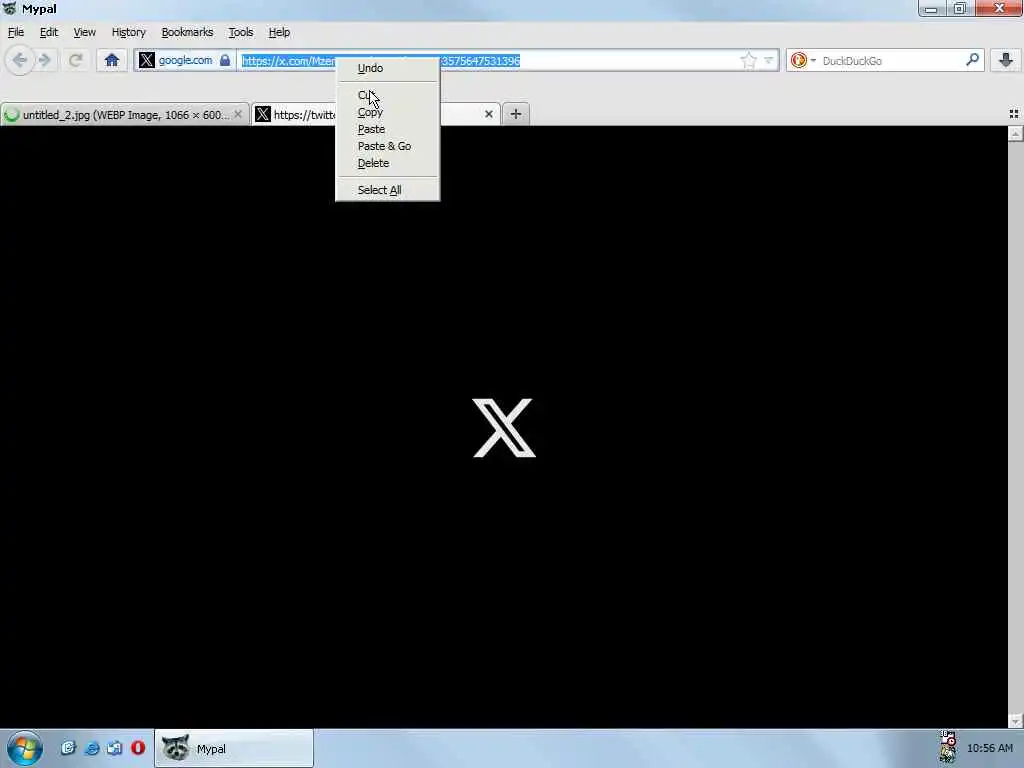Open the downloads arrow button

[1006, 60]
